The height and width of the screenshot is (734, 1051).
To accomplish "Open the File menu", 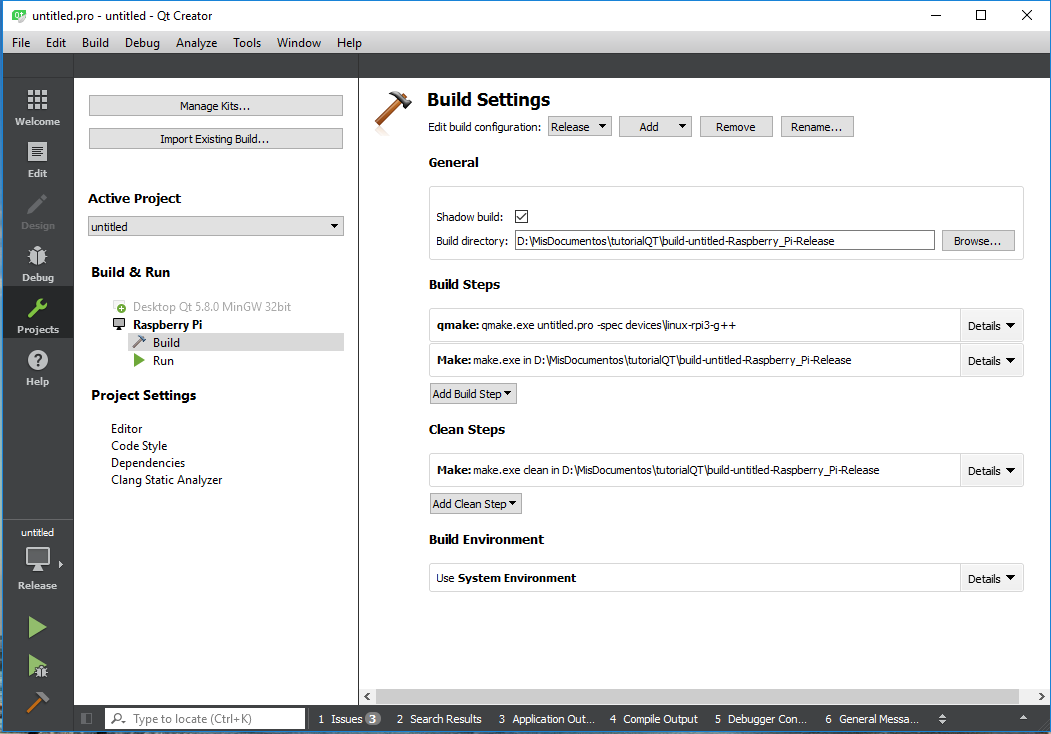I will [x=21, y=43].
